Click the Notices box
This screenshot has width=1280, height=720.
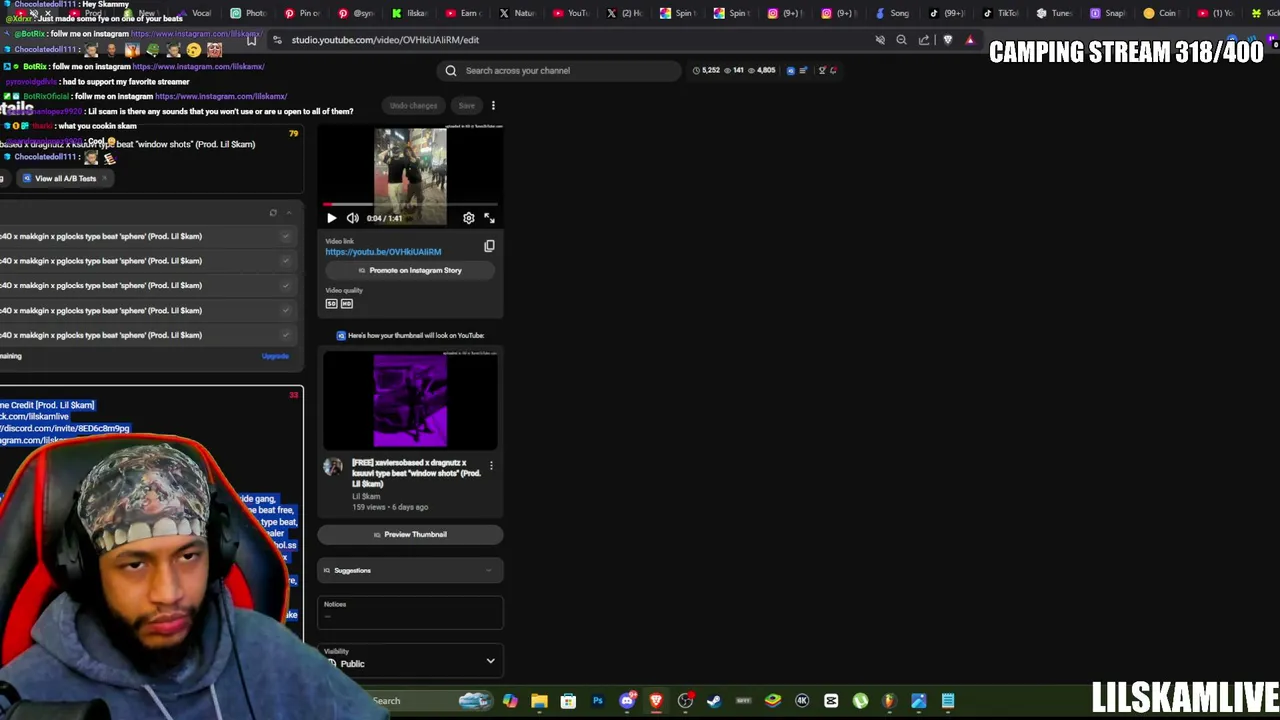410,612
